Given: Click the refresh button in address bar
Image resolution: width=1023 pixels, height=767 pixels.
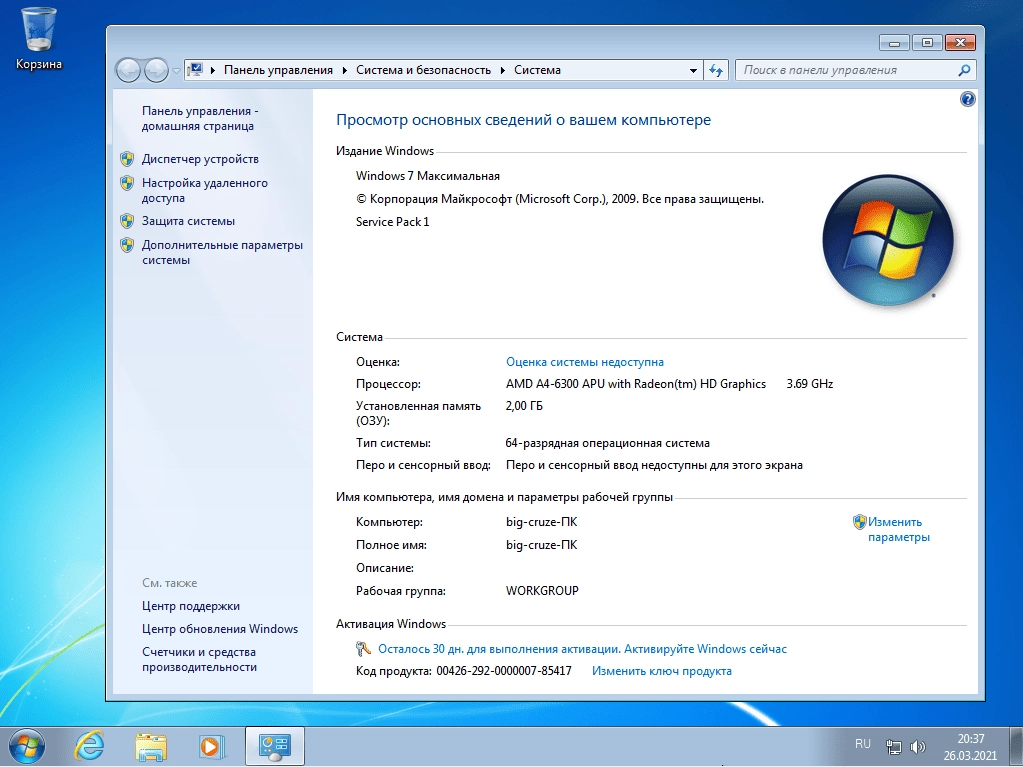Looking at the screenshot, I should pos(716,70).
